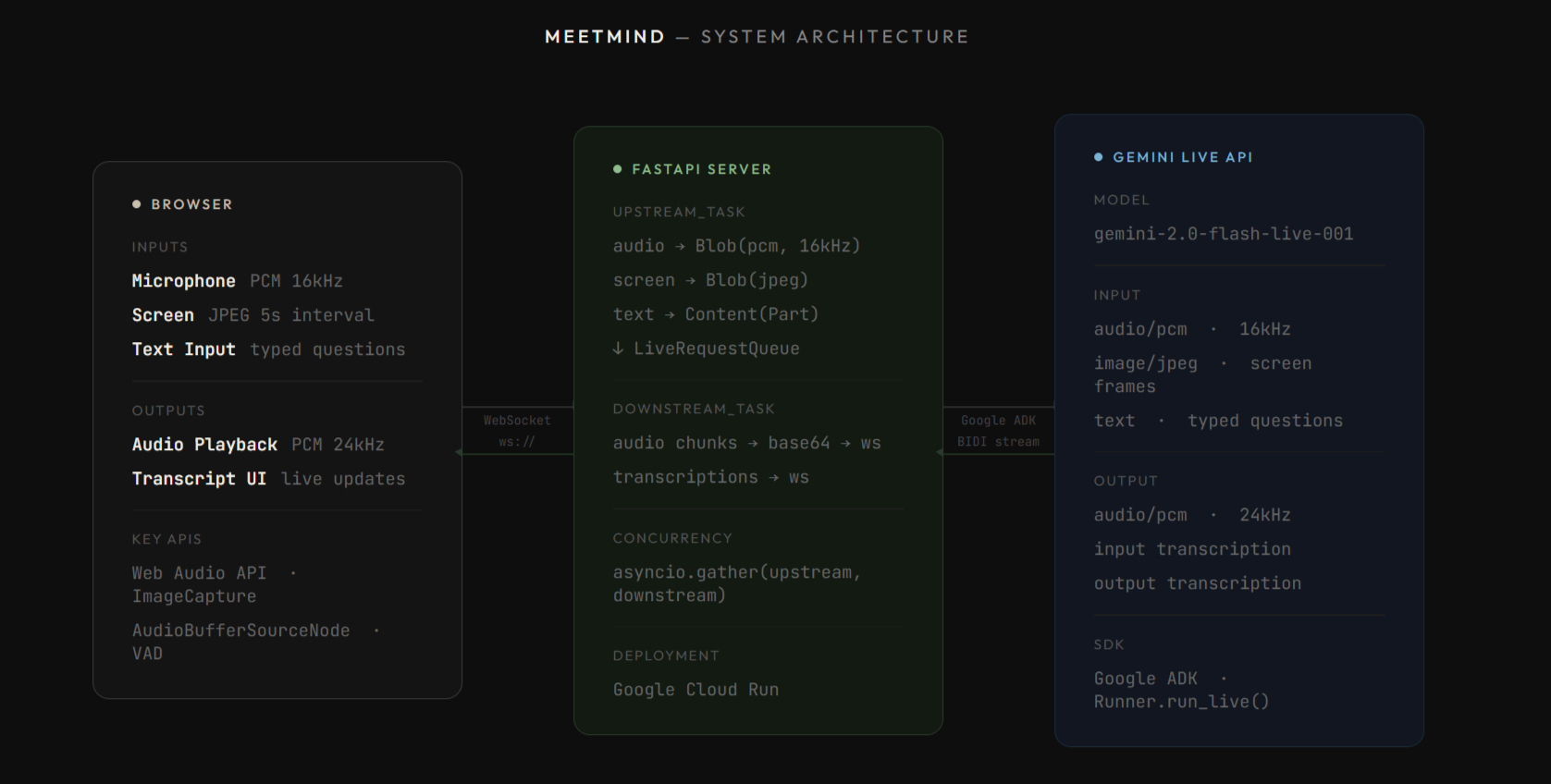The image size is (1551, 784).
Task: Click the white dot beside BROWSER
Action: [137, 204]
